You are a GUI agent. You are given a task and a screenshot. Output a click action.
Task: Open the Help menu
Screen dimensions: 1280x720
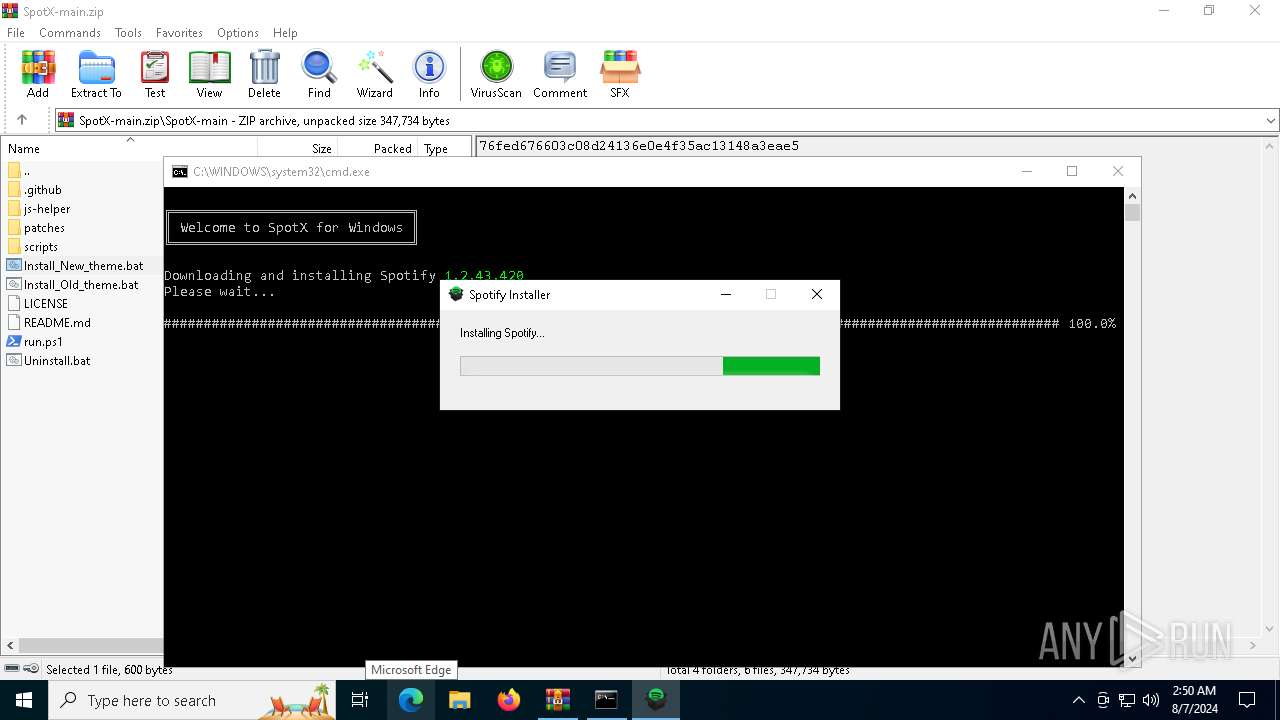pos(285,33)
